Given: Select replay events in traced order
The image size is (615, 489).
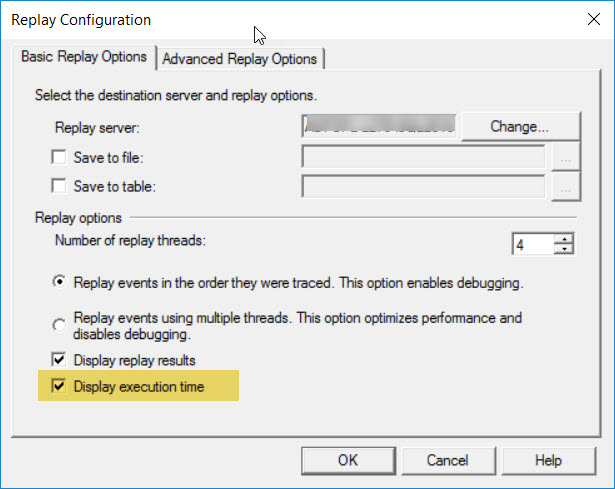Looking at the screenshot, I should point(59,283).
